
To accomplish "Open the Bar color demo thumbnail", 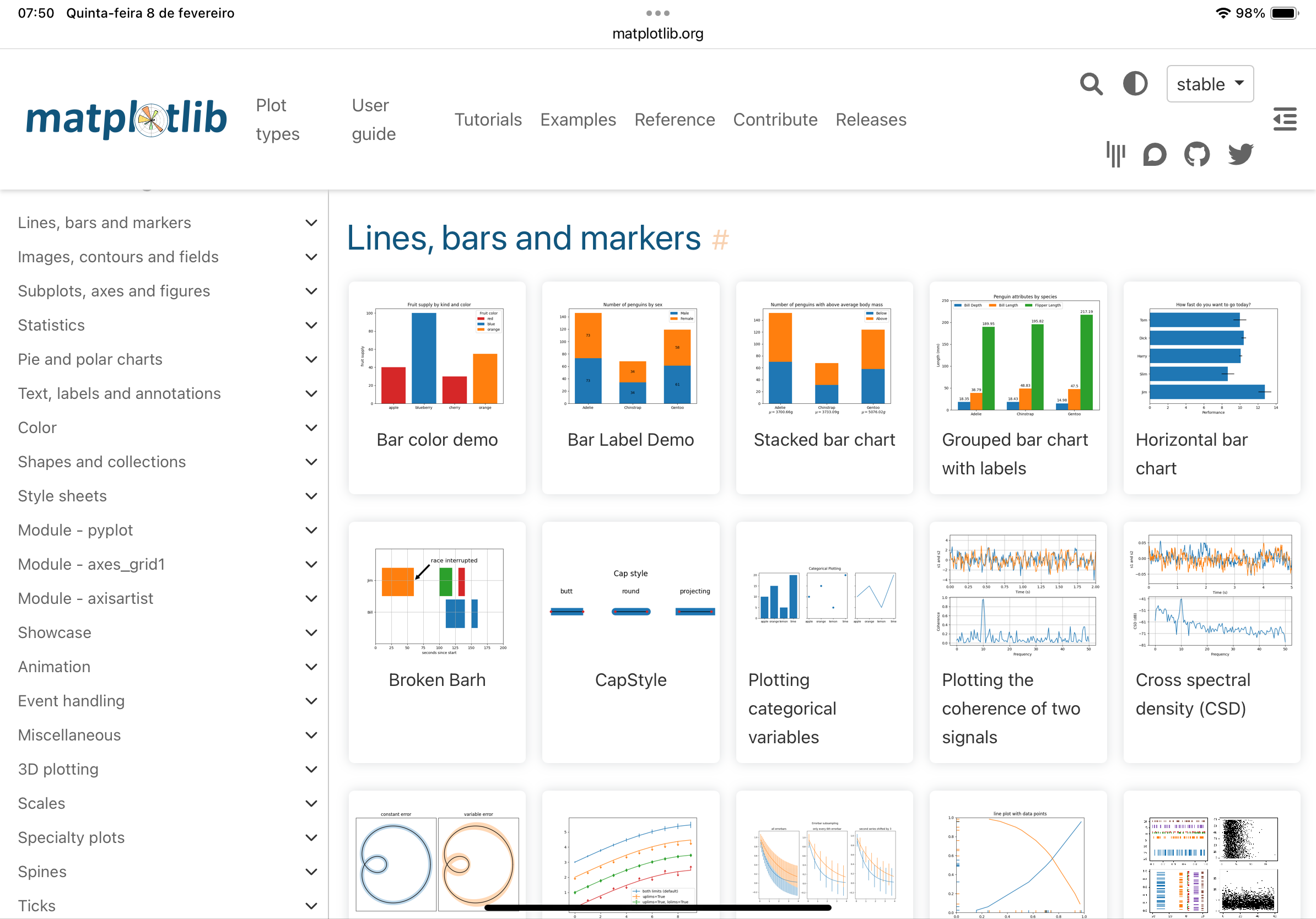I will pos(437,358).
